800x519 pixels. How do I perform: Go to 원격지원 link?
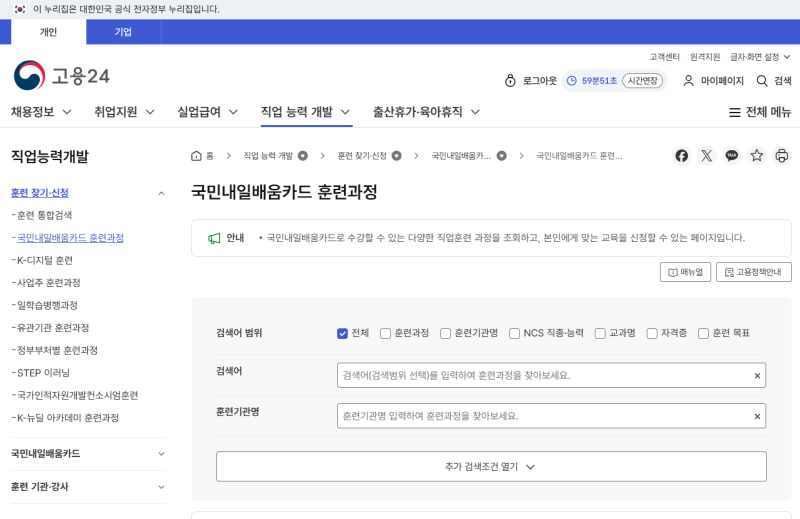(705, 57)
